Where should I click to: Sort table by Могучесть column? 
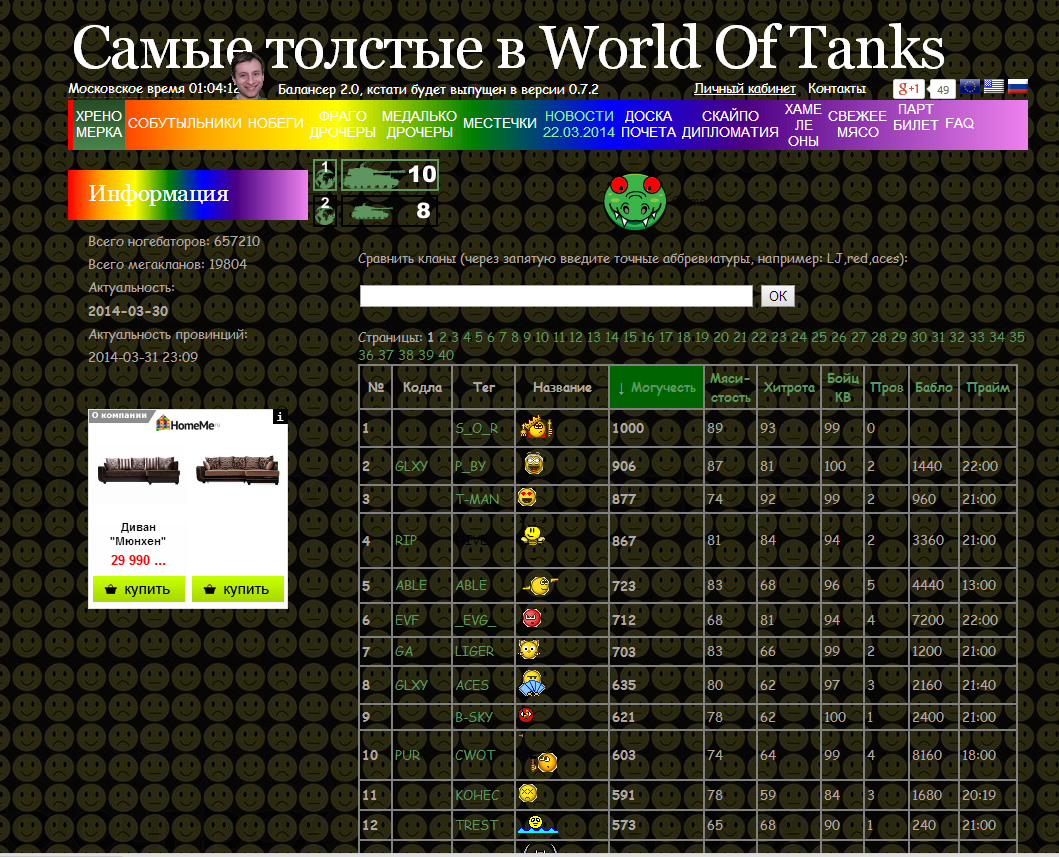[x=656, y=388]
